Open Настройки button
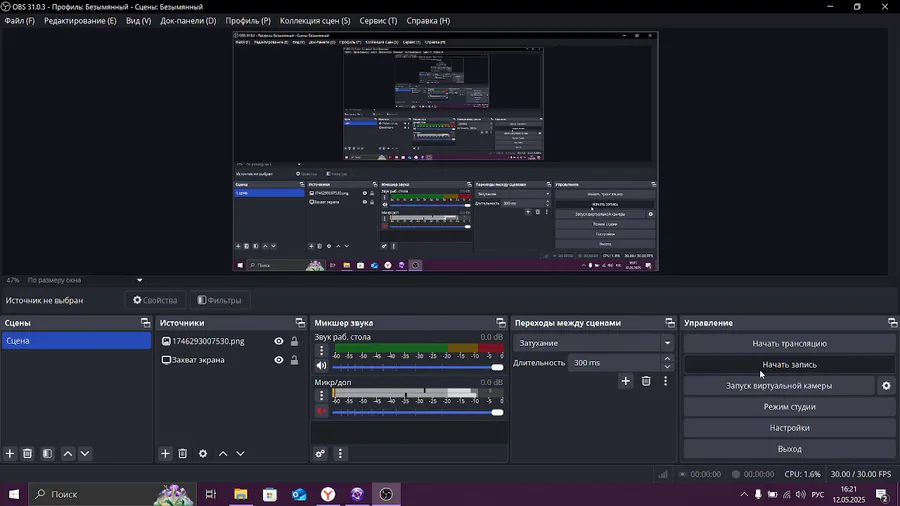The width and height of the screenshot is (900, 506). 789,428
